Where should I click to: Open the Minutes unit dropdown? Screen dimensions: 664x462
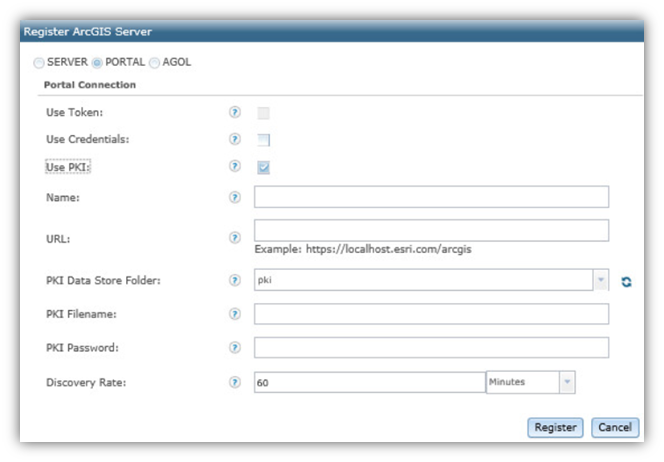pos(567,382)
